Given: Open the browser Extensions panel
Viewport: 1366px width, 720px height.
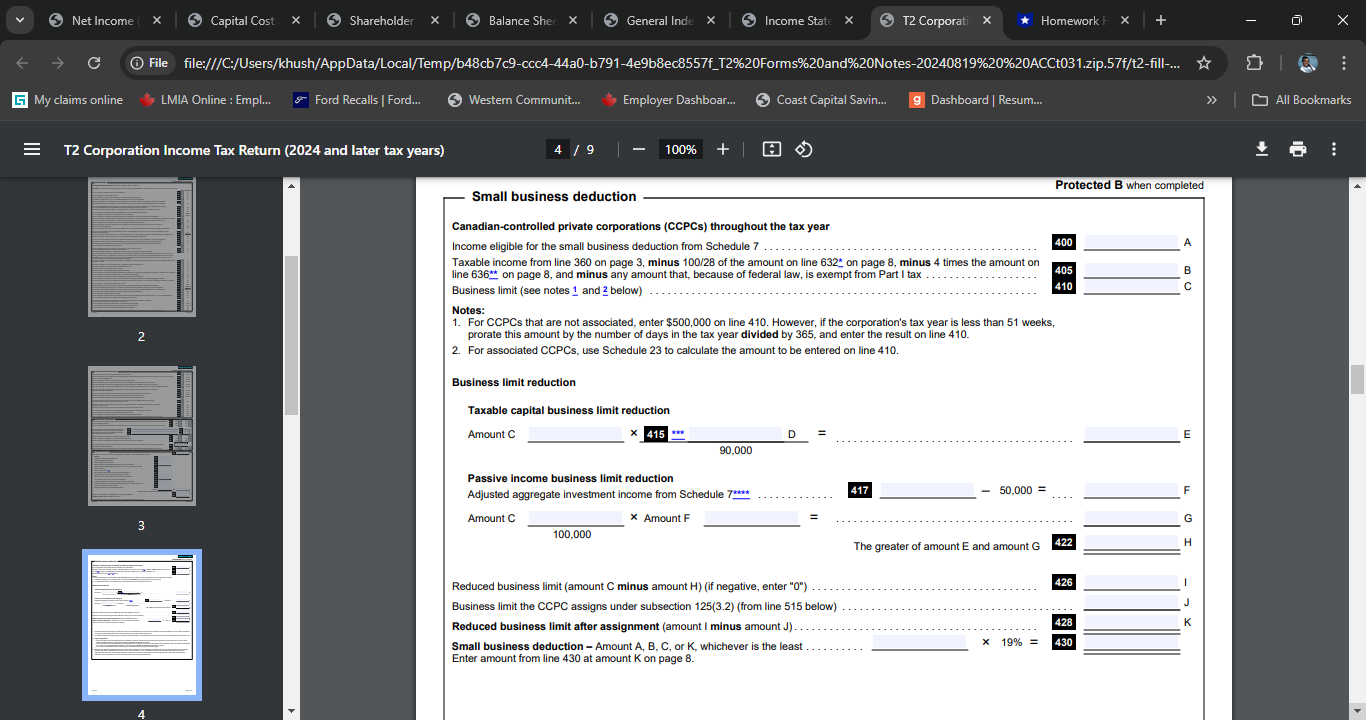Looking at the screenshot, I should pyautogui.click(x=1254, y=61).
